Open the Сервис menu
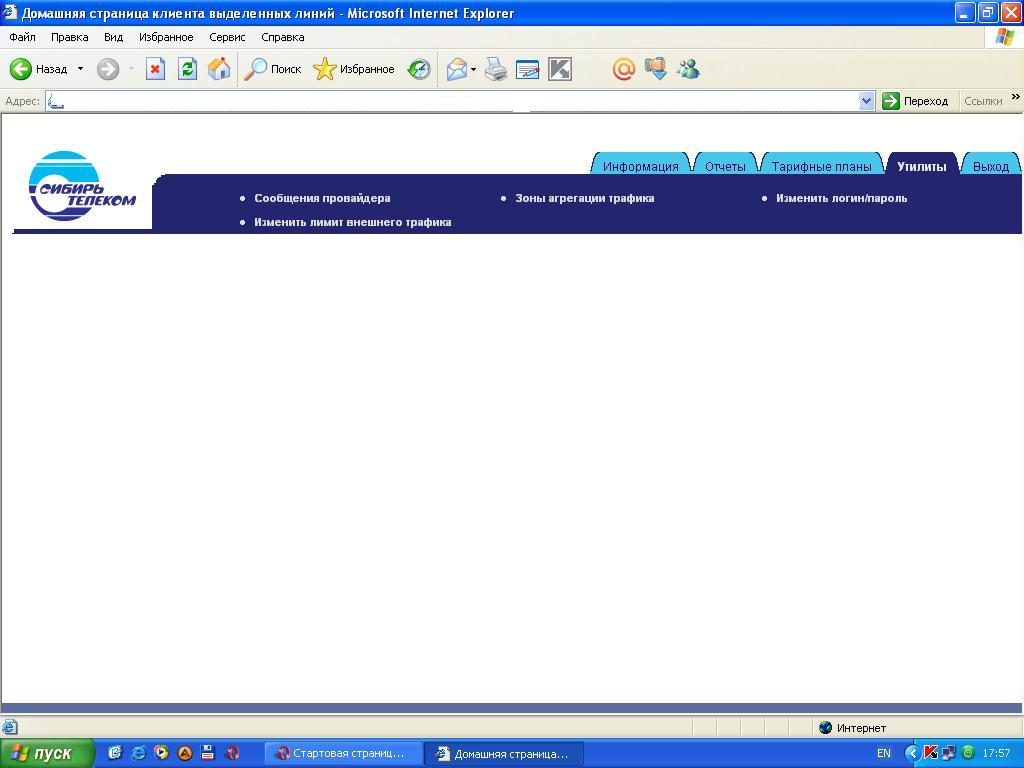The image size is (1024, 768). pyautogui.click(x=227, y=37)
